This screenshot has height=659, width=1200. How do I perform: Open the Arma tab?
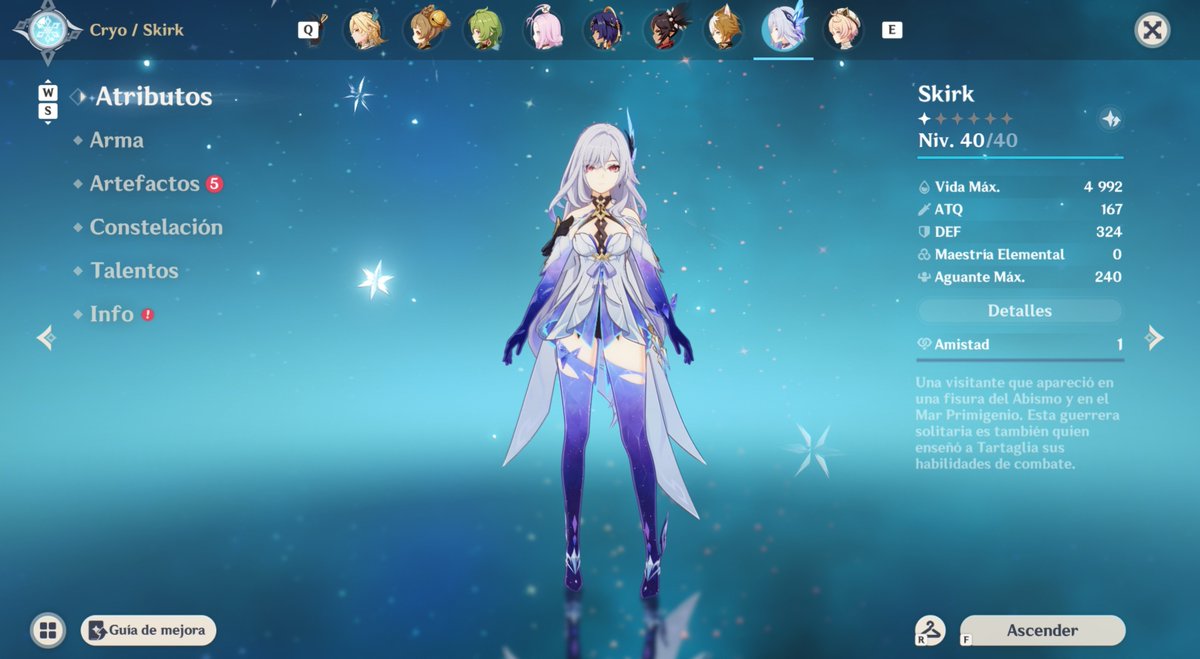coord(116,140)
